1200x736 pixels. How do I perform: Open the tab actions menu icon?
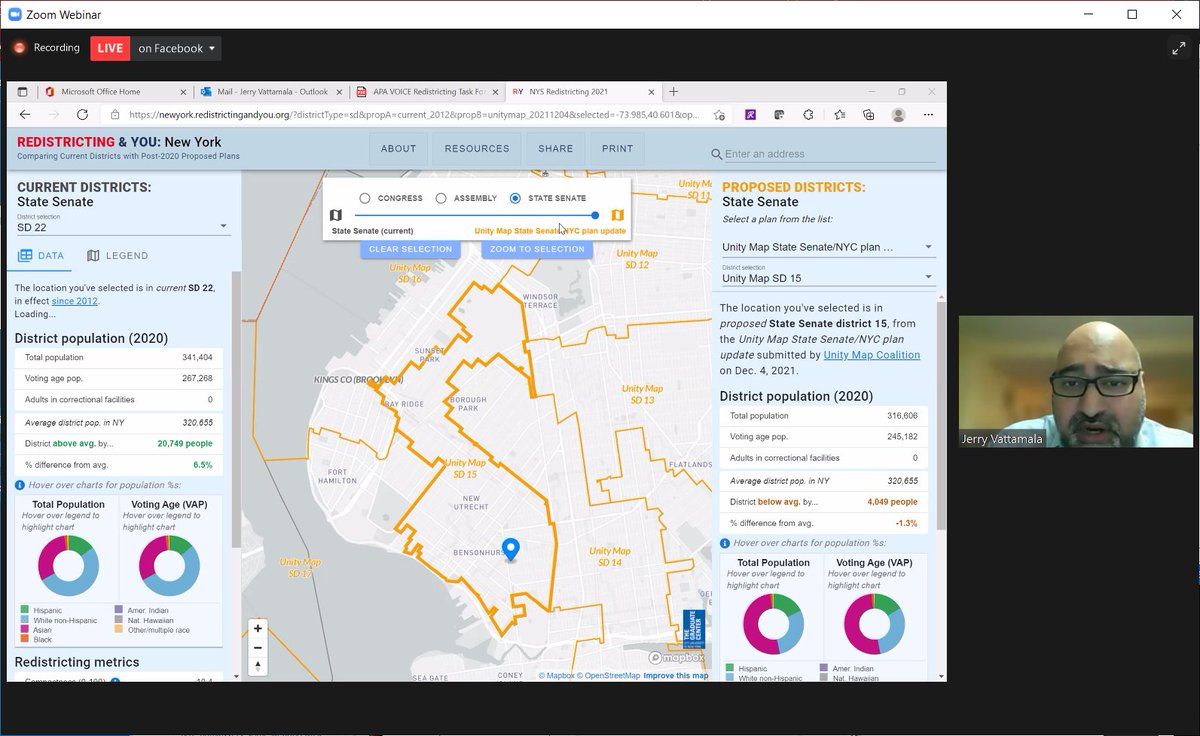(22, 91)
